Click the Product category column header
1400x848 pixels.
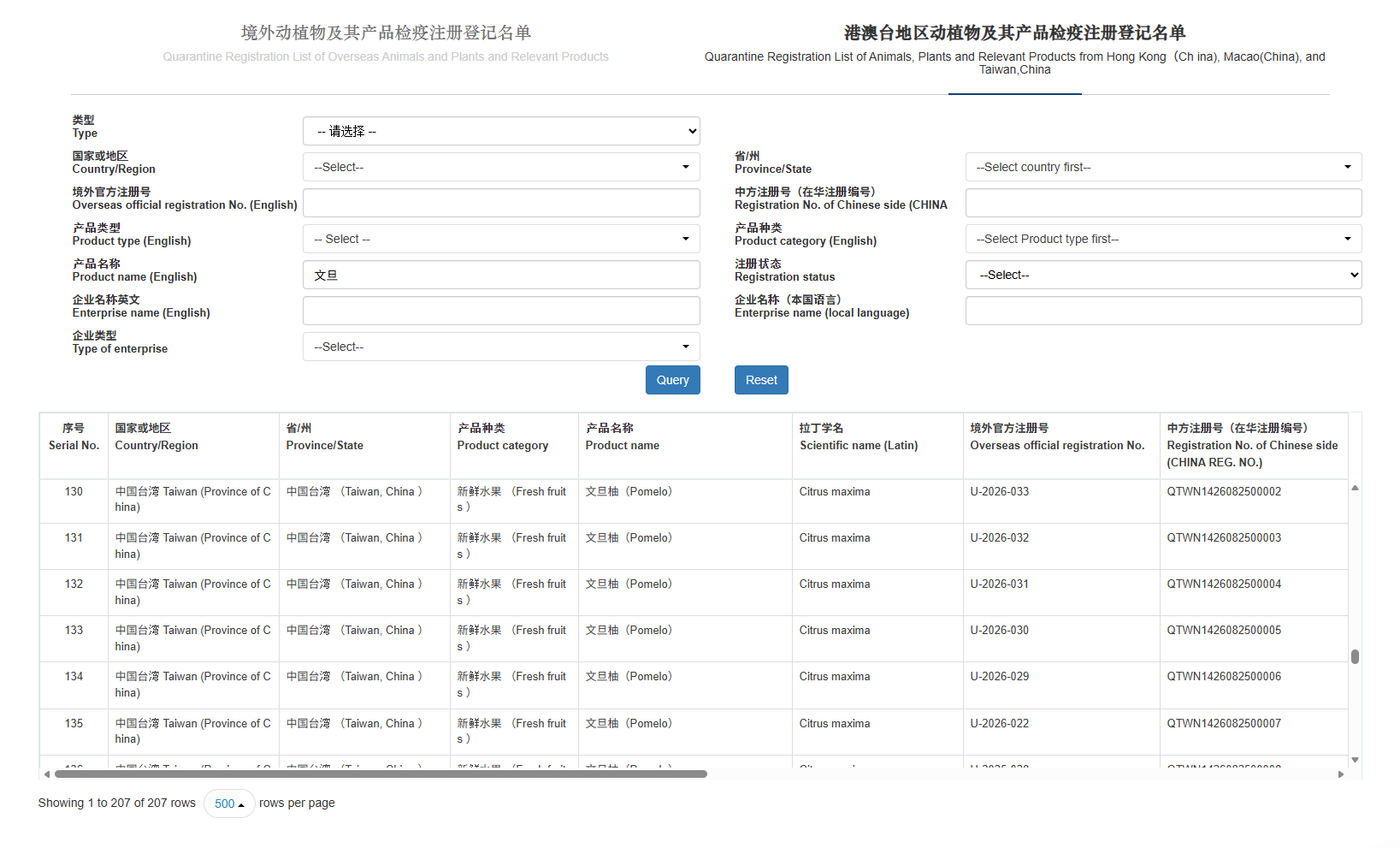pos(514,446)
